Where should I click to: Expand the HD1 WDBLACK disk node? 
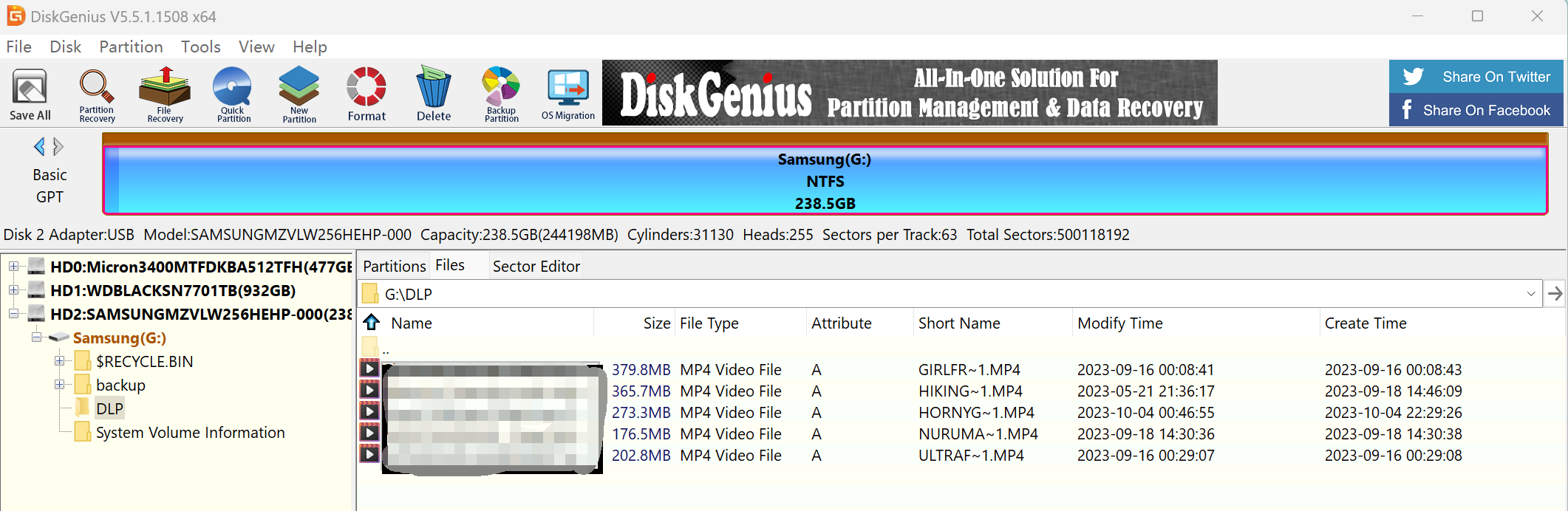pos(13,290)
